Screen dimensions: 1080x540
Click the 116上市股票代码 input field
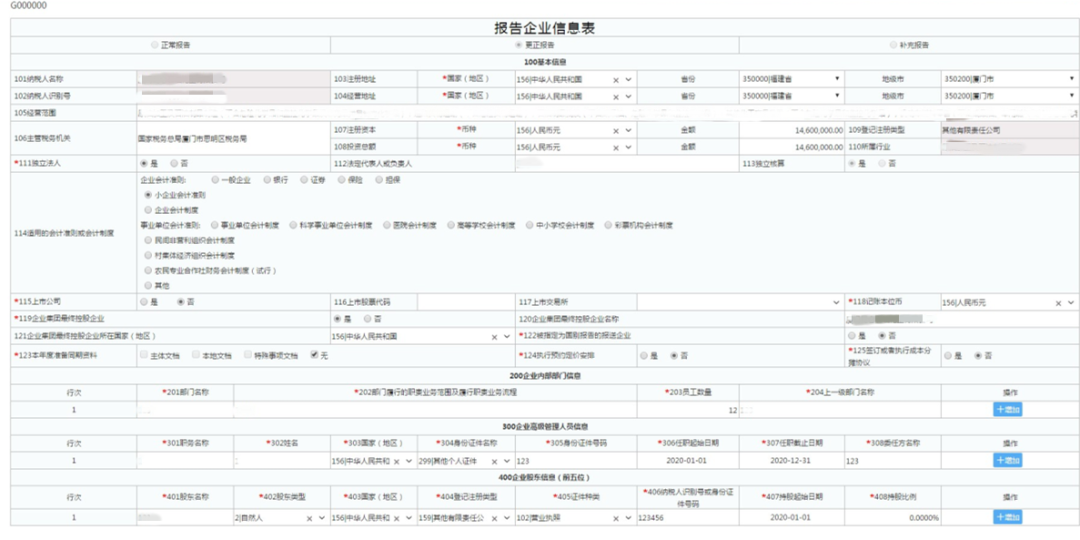coord(466,302)
